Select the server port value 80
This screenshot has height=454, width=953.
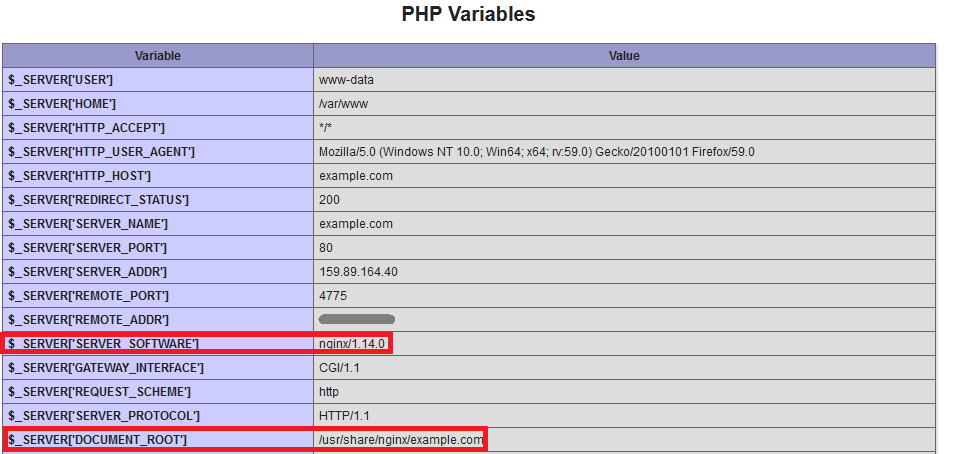pyautogui.click(x=326, y=248)
